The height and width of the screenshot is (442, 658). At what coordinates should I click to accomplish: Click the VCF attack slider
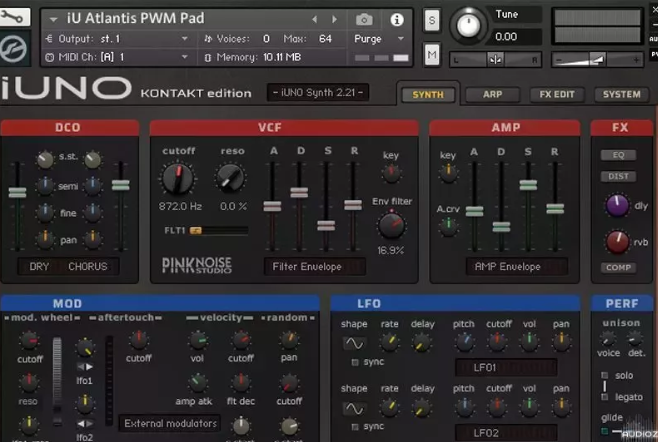(x=272, y=206)
